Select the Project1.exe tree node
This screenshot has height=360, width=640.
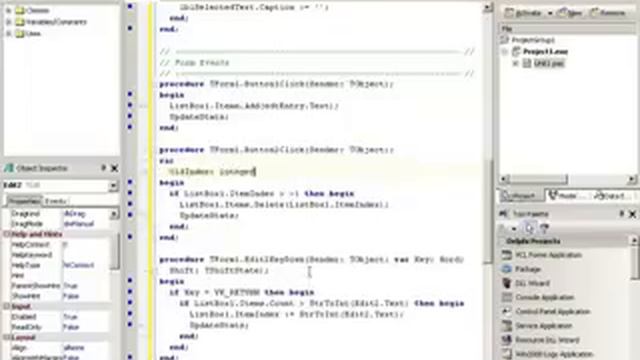[545, 51]
